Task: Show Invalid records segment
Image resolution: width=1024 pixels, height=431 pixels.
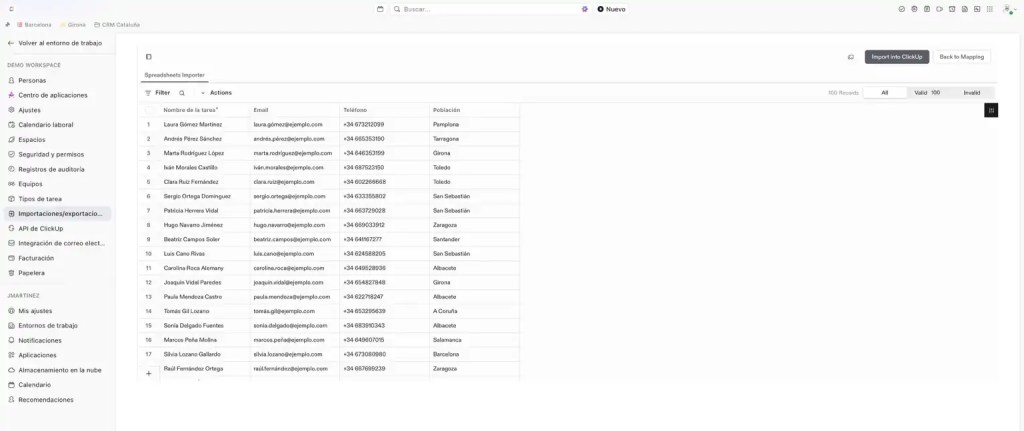Action: pos(972,93)
